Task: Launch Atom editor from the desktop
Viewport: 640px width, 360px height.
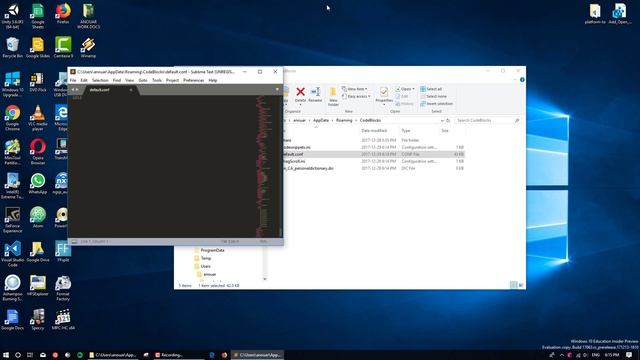Action: tap(38, 218)
